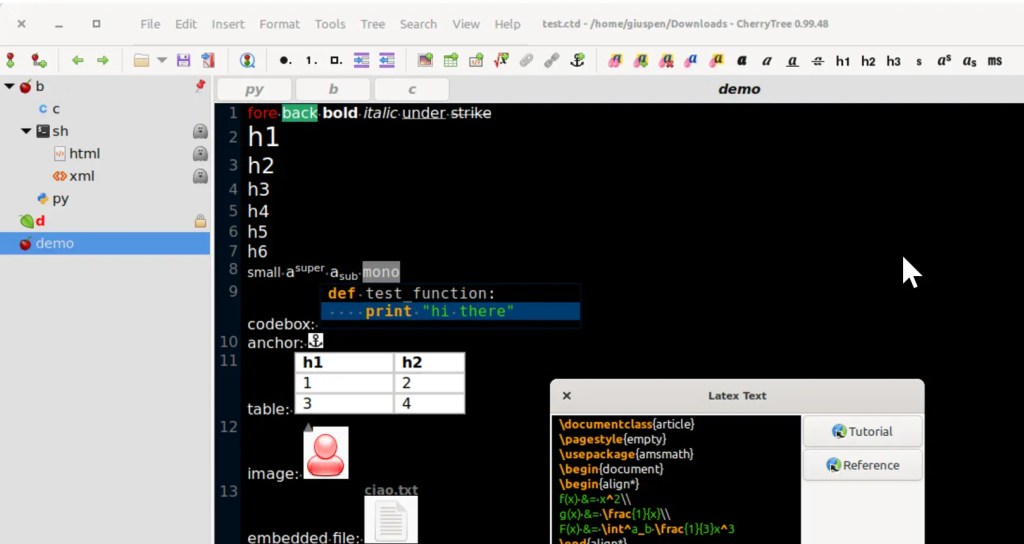Viewport: 1024px width, 544px height.
Task: Toggle the h2 heading format button
Action: point(868,61)
